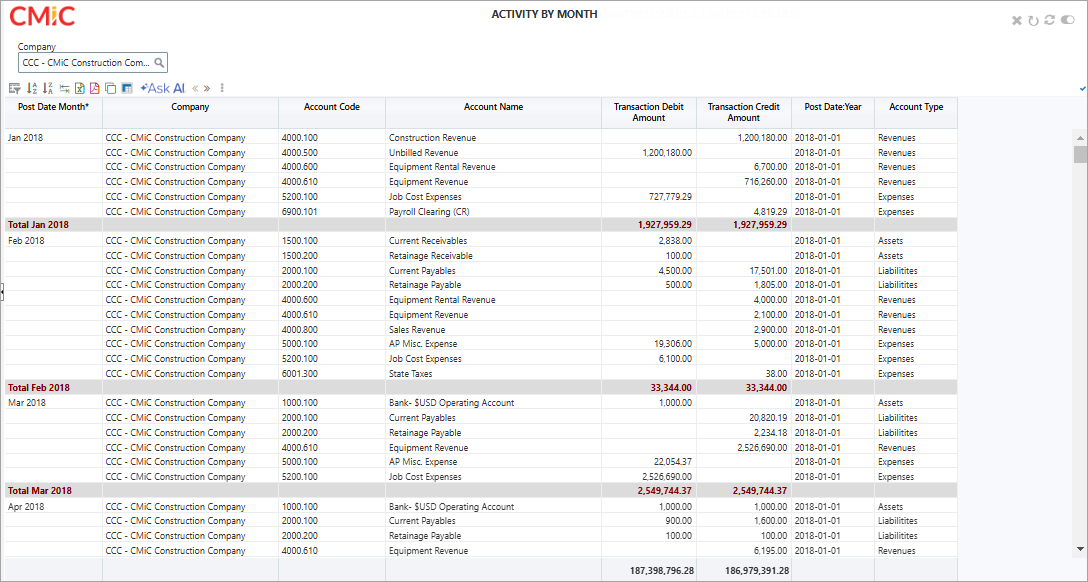
Task: Click the credit amount 716,260.00
Action: pos(764,182)
